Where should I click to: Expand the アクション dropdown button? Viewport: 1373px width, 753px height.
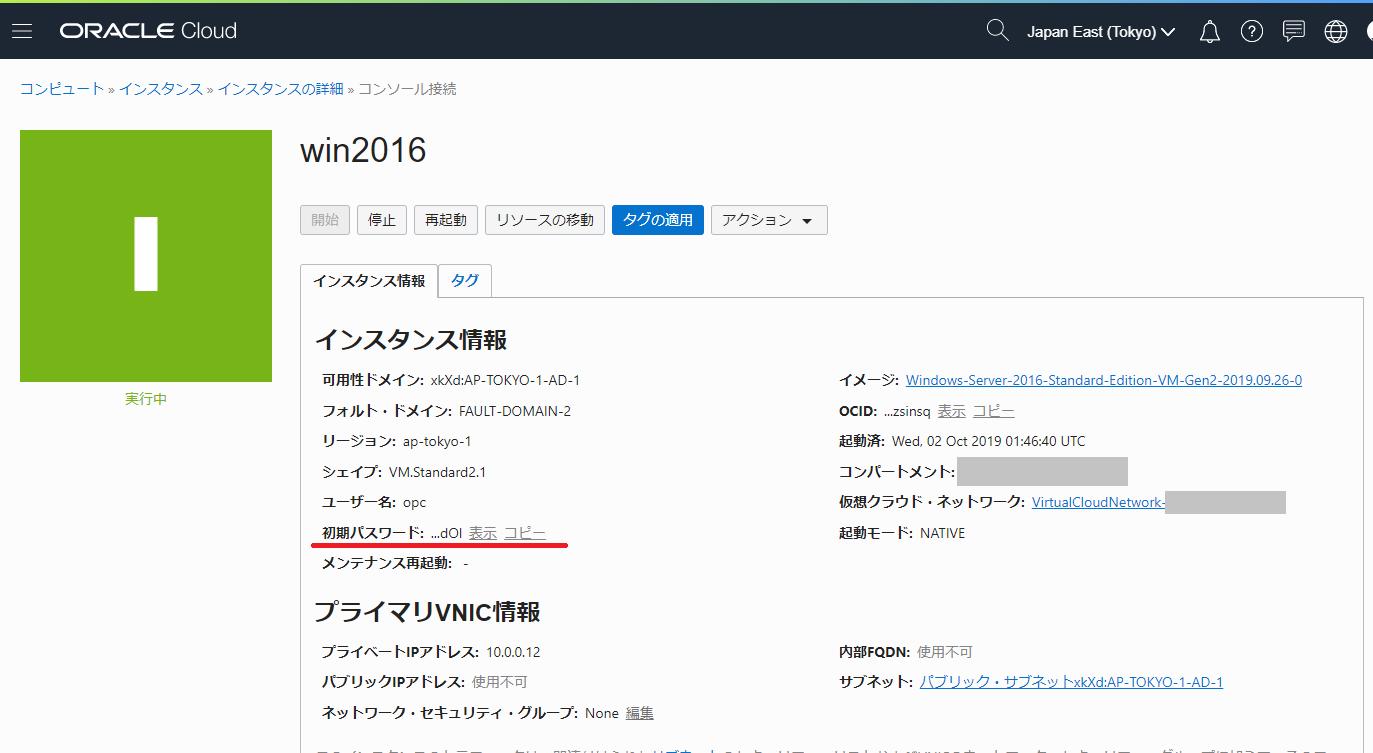pos(769,220)
